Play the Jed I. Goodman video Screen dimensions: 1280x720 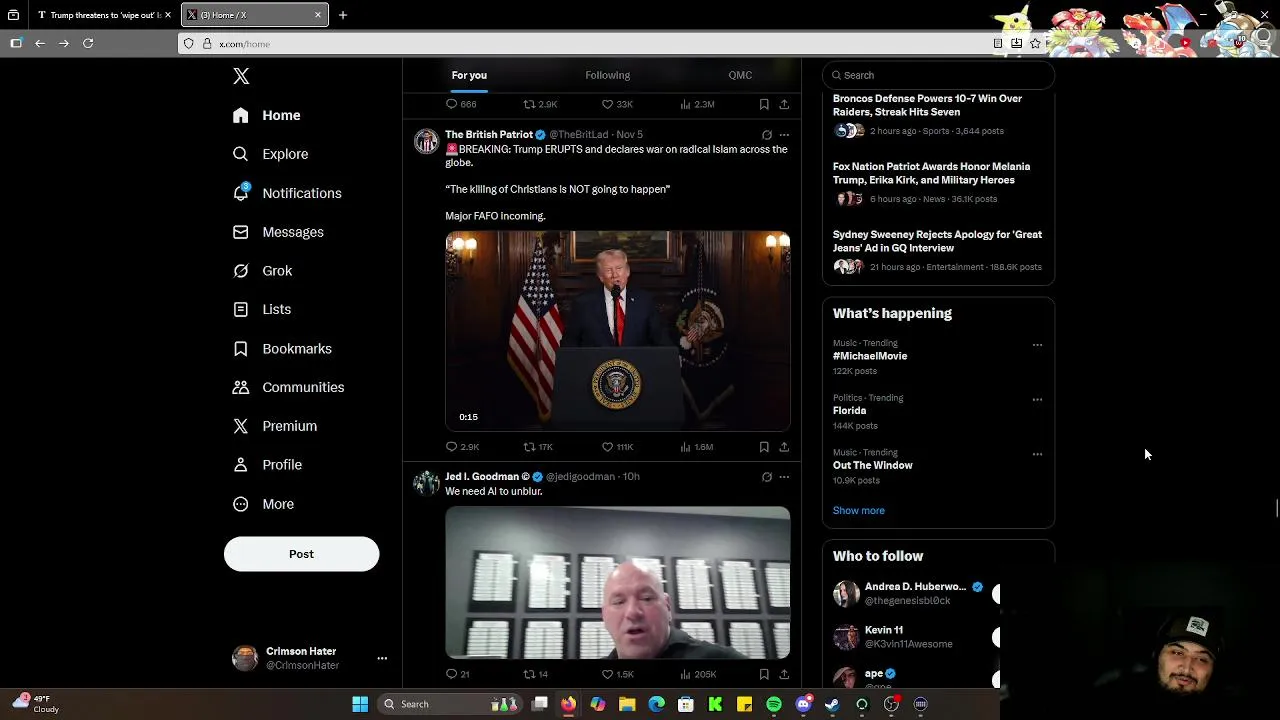pos(618,583)
